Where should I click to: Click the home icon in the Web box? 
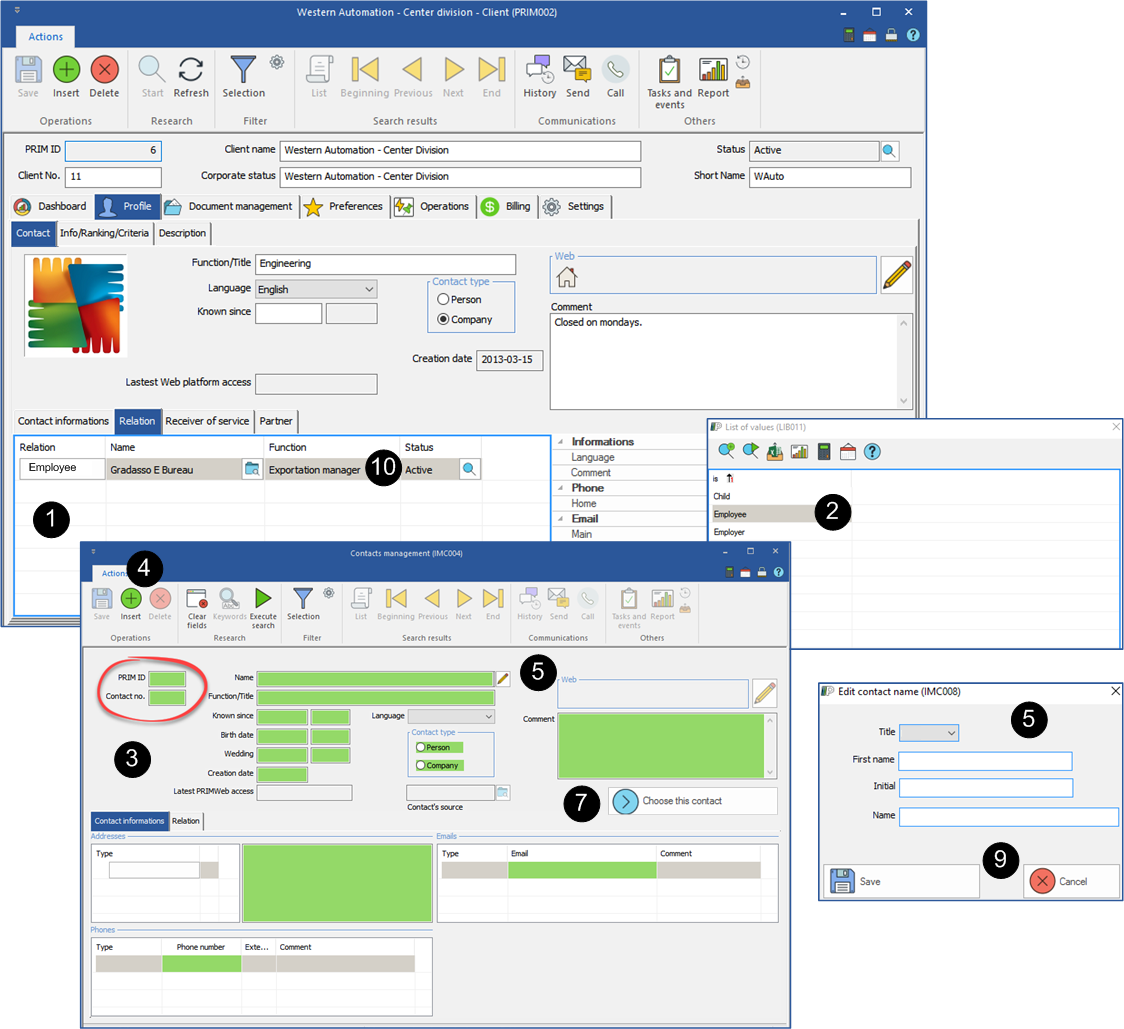(566, 277)
